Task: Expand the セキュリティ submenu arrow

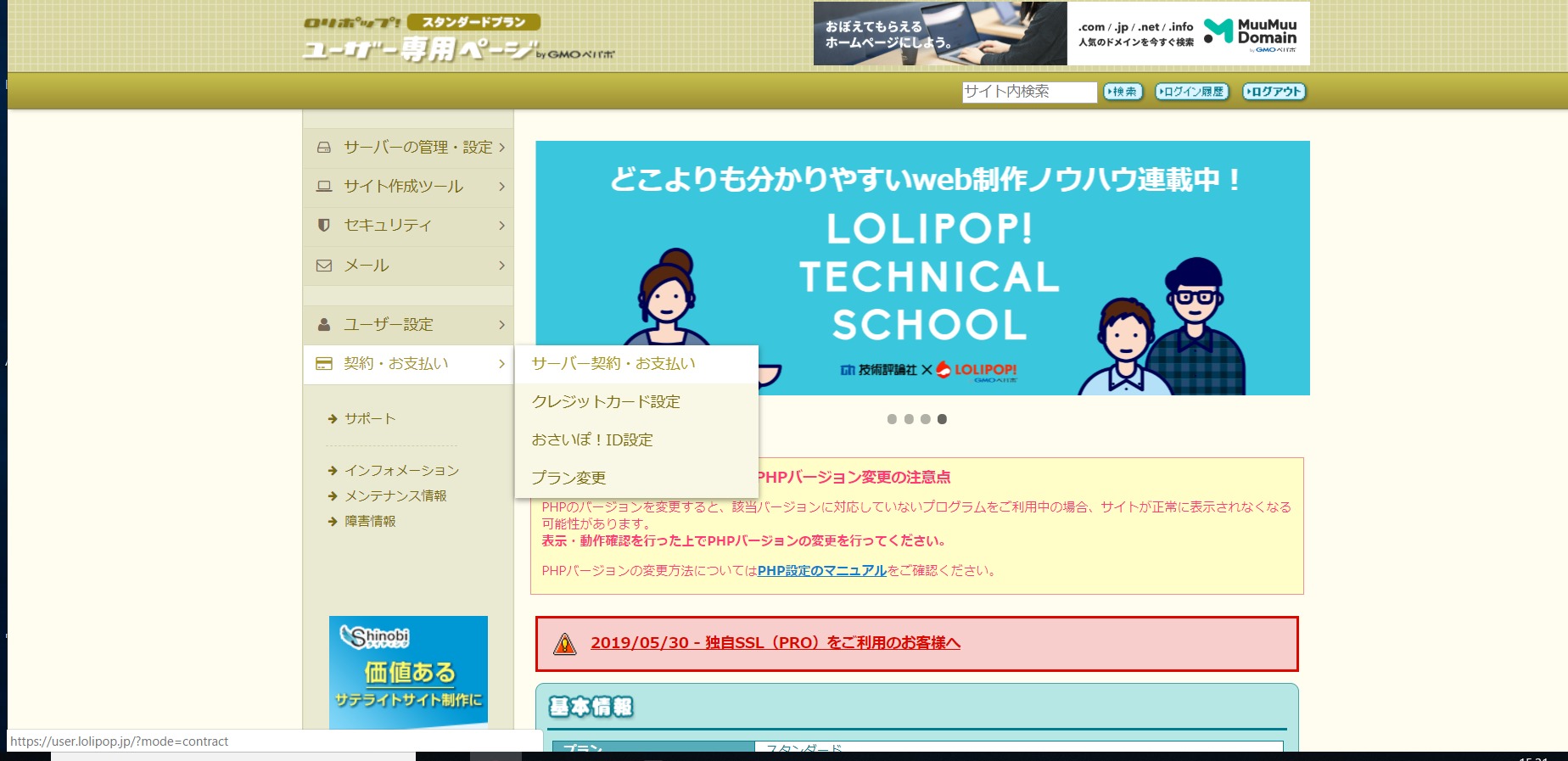Action: click(x=501, y=226)
